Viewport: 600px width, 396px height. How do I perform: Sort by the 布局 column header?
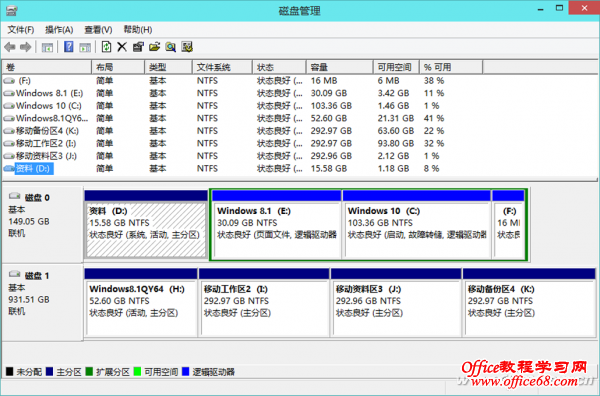coord(118,67)
